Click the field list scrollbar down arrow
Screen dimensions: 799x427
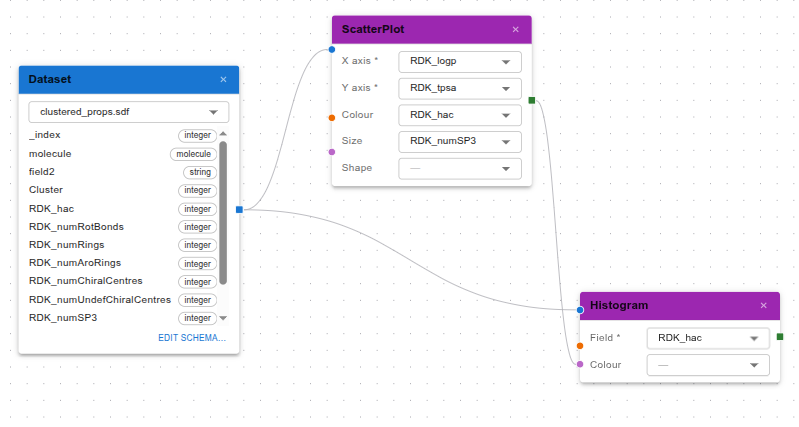[223, 318]
